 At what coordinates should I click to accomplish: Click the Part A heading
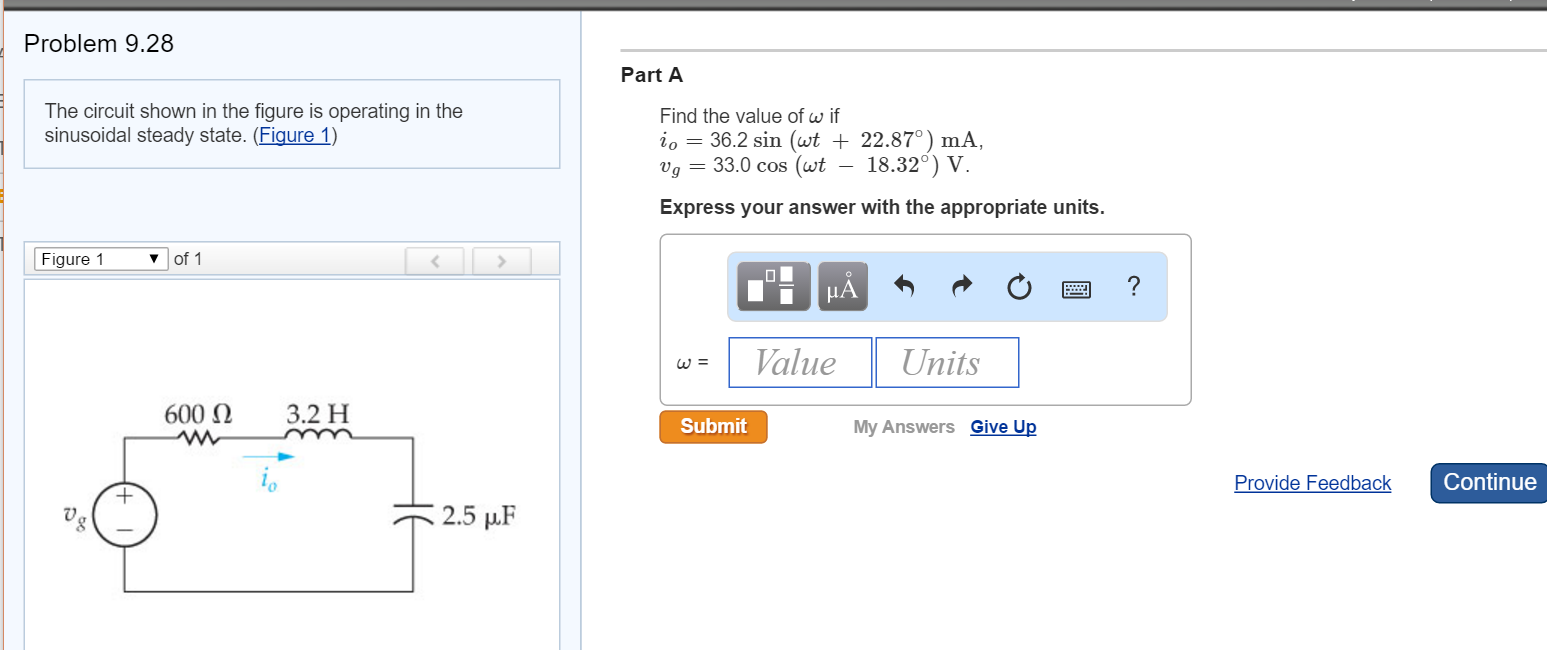652,75
